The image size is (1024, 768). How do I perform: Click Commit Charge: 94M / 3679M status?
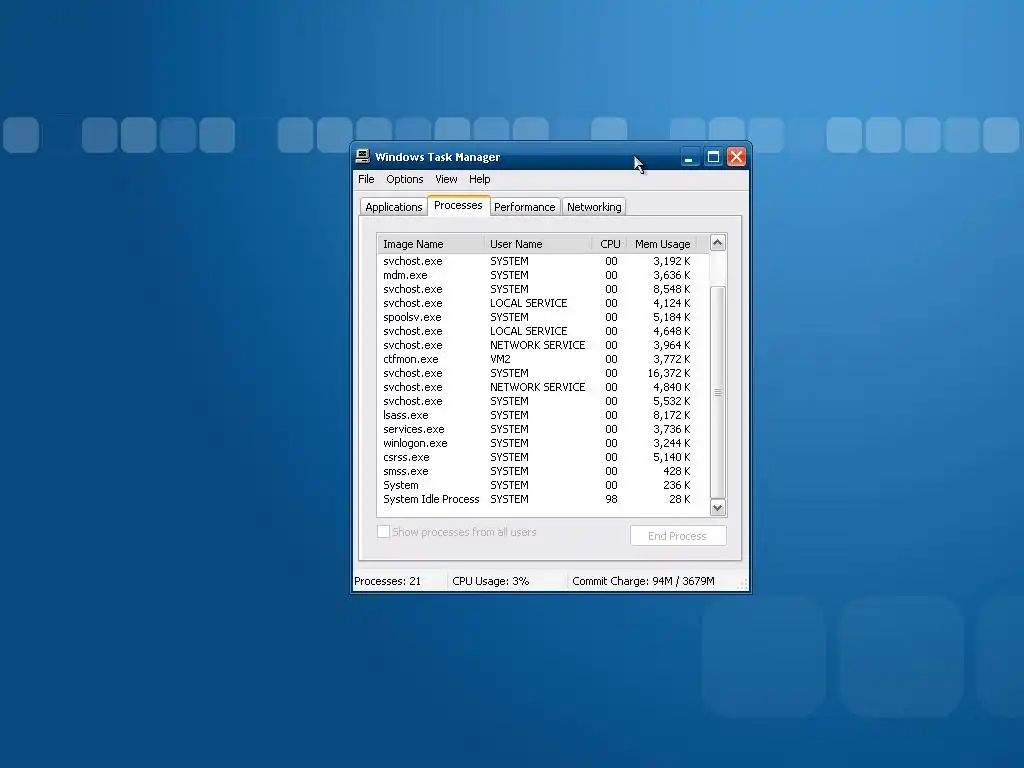(x=643, y=581)
